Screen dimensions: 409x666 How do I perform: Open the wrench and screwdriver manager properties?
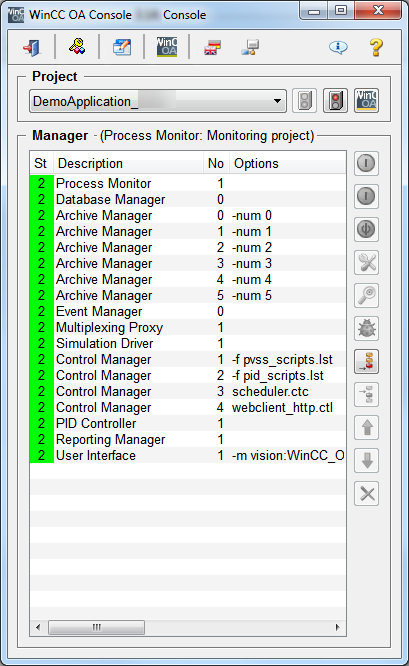[x=366, y=262]
